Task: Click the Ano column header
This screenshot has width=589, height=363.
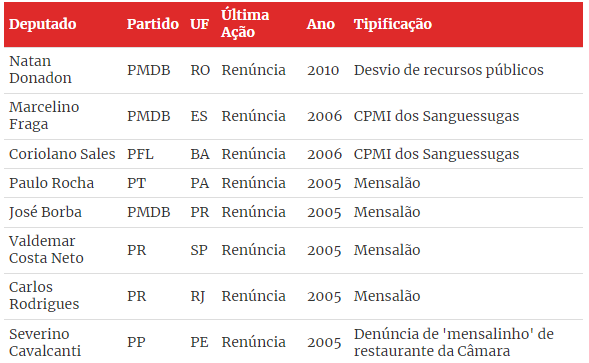Action: 320,24
